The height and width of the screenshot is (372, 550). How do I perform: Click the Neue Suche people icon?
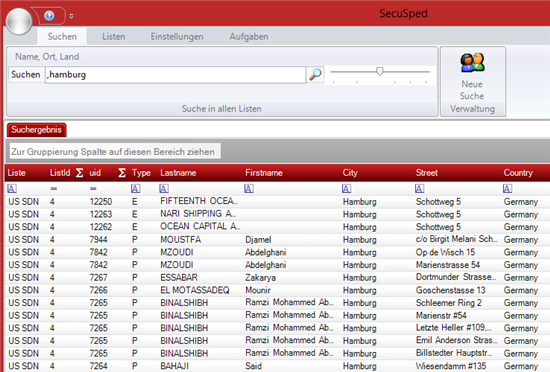(x=472, y=62)
